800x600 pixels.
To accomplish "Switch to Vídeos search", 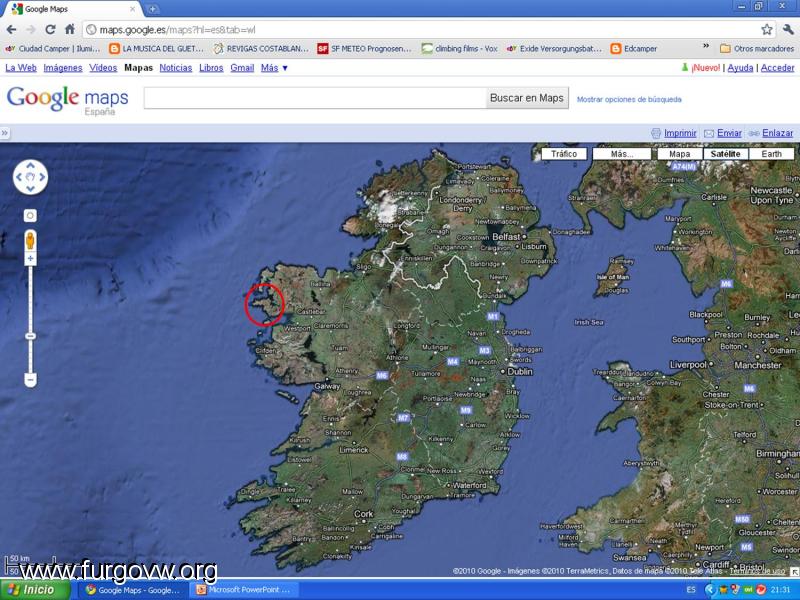I will pyautogui.click(x=103, y=68).
